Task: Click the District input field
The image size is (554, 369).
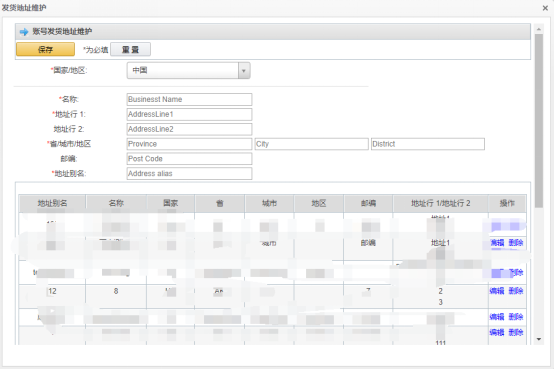Action: click(428, 144)
